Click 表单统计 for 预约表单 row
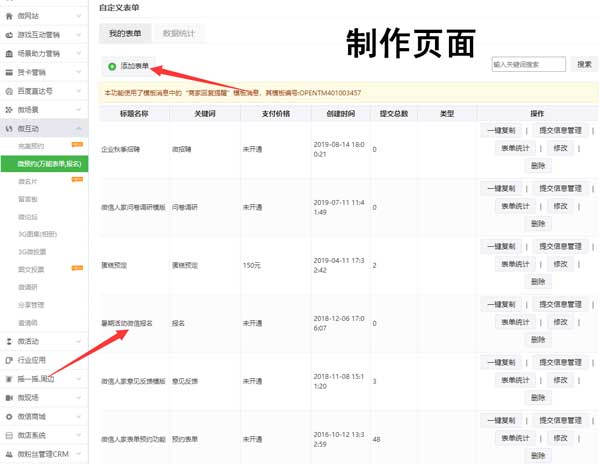600x464 pixels. coord(515,438)
